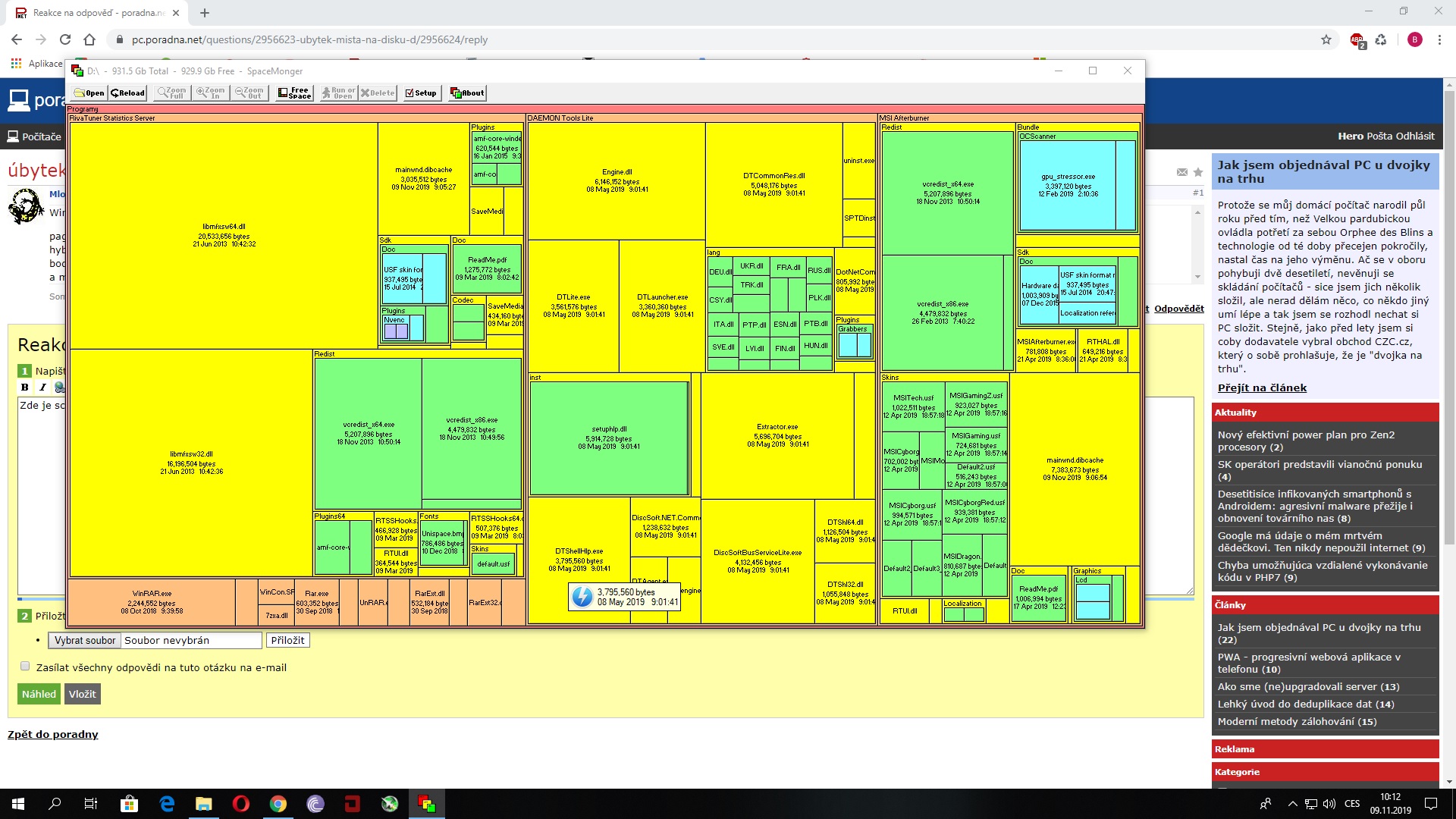This screenshot has width=1456, height=819.
Task: Show hidden system tray icons
Action: pos(1292,804)
